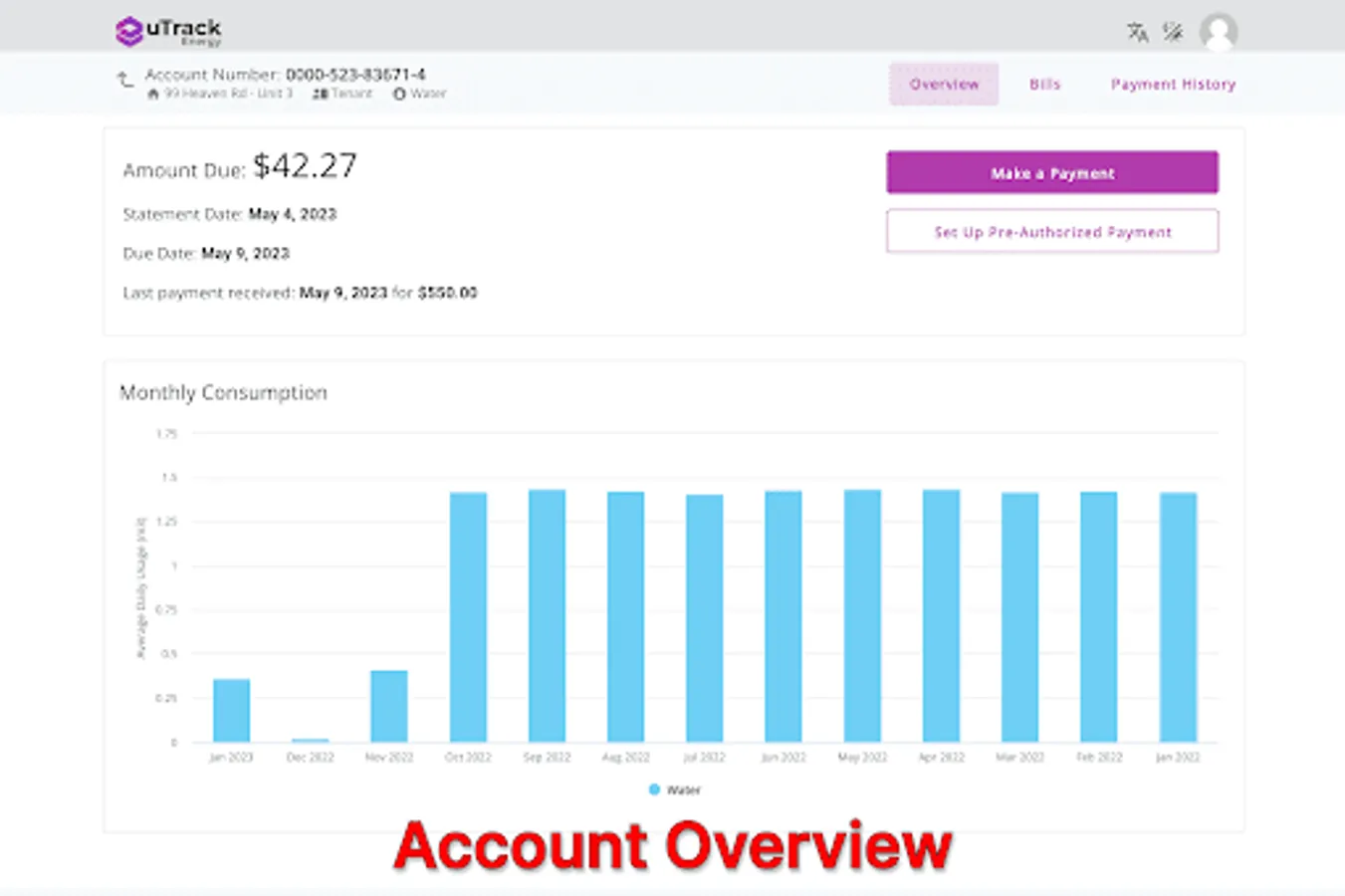The height and width of the screenshot is (896, 1345).
Task: Select the Feb 2022 consumption bar
Action: [x=1099, y=617]
